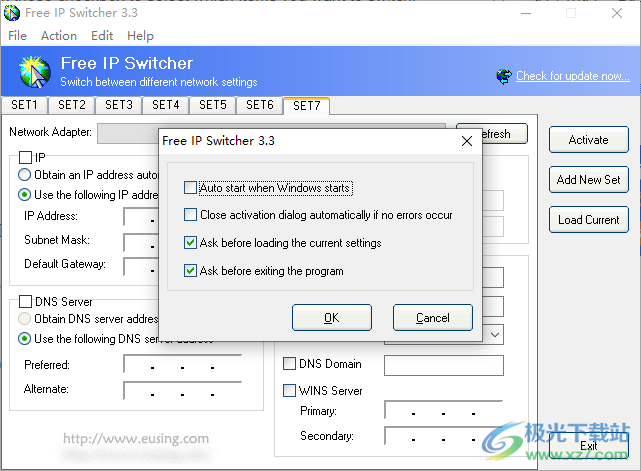Switch to the SET6 tab
The height and width of the screenshot is (471, 641).
pos(260,105)
